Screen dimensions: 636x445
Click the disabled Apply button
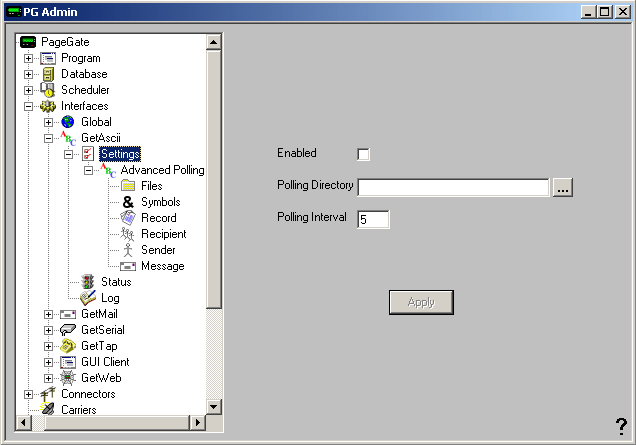pos(421,302)
